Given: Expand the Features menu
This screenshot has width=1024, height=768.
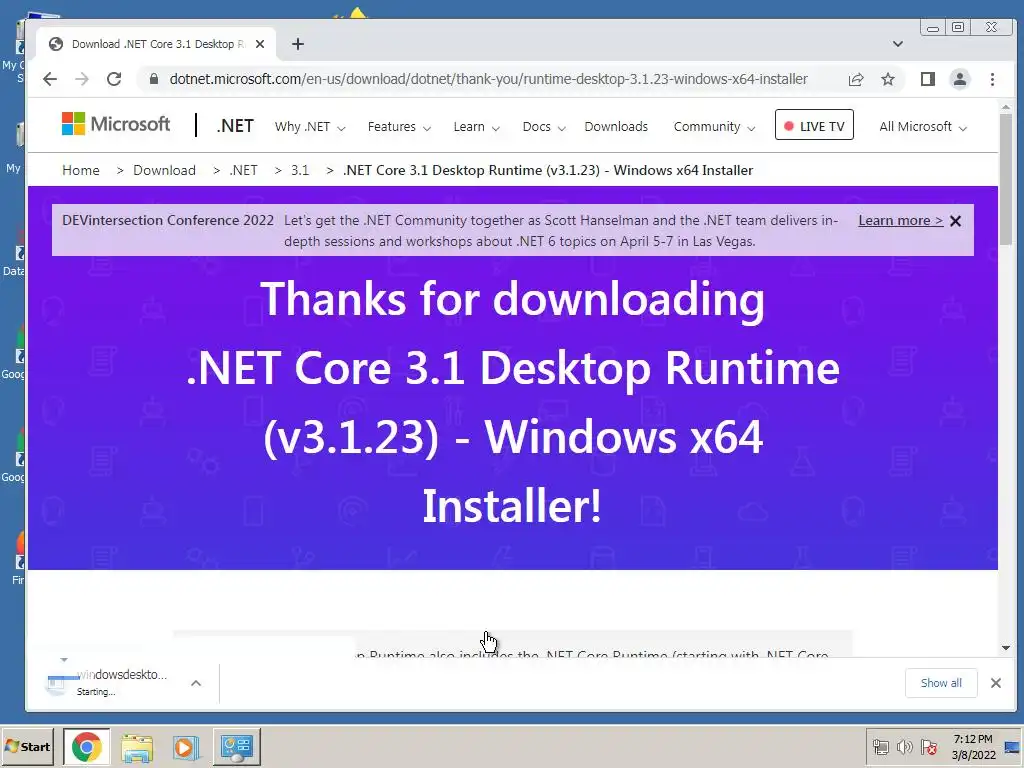Looking at the screenshot, I should (x=399, y=127).
